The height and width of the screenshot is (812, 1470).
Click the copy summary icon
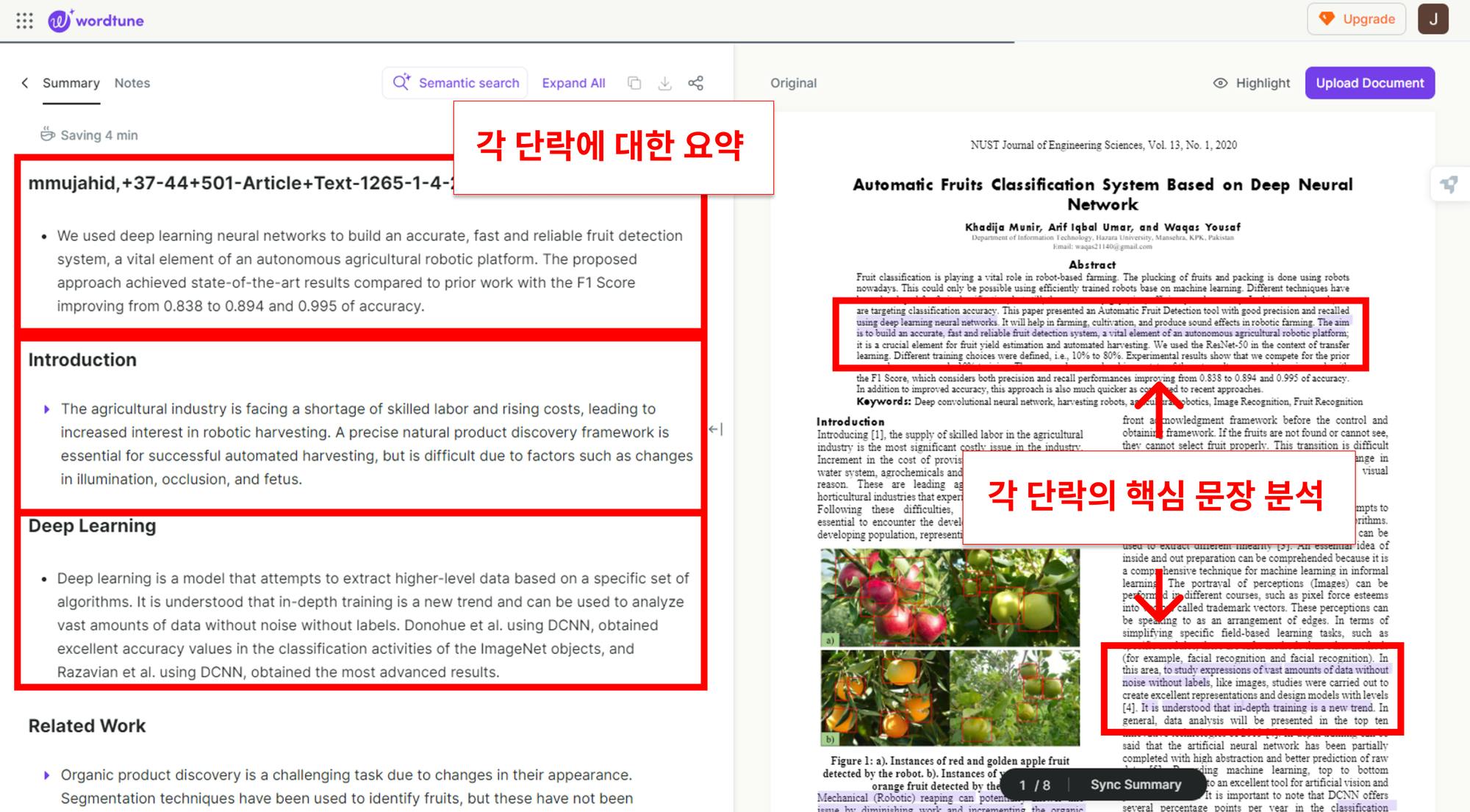(x=634, y=83)
